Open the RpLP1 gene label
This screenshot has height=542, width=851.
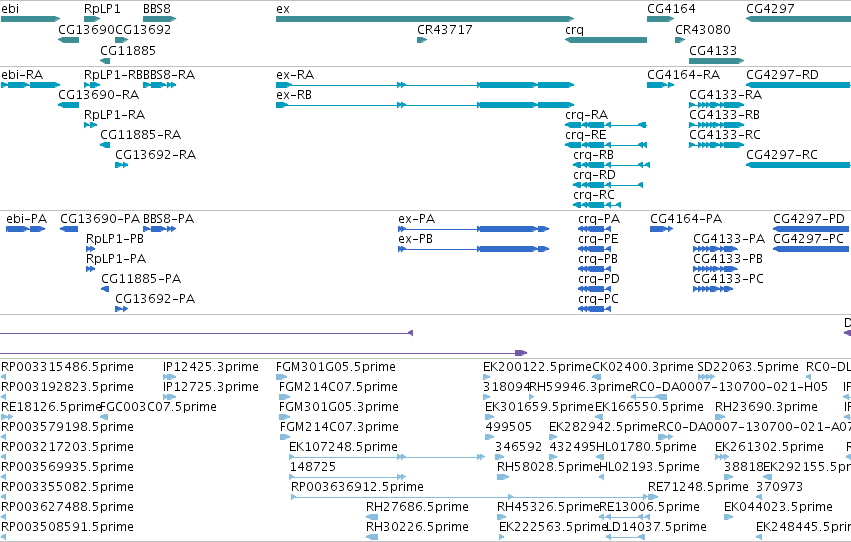click(x=102, y=9)
